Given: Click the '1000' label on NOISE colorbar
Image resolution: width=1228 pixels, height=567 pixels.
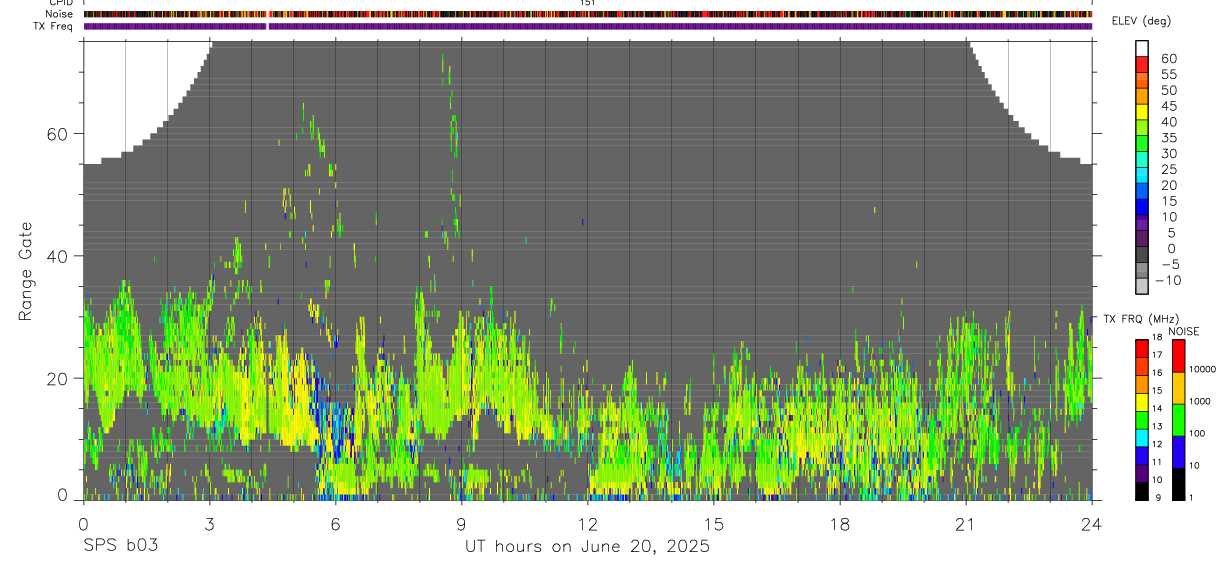Looking at the screenshot, I should (x=1202, y=401).
